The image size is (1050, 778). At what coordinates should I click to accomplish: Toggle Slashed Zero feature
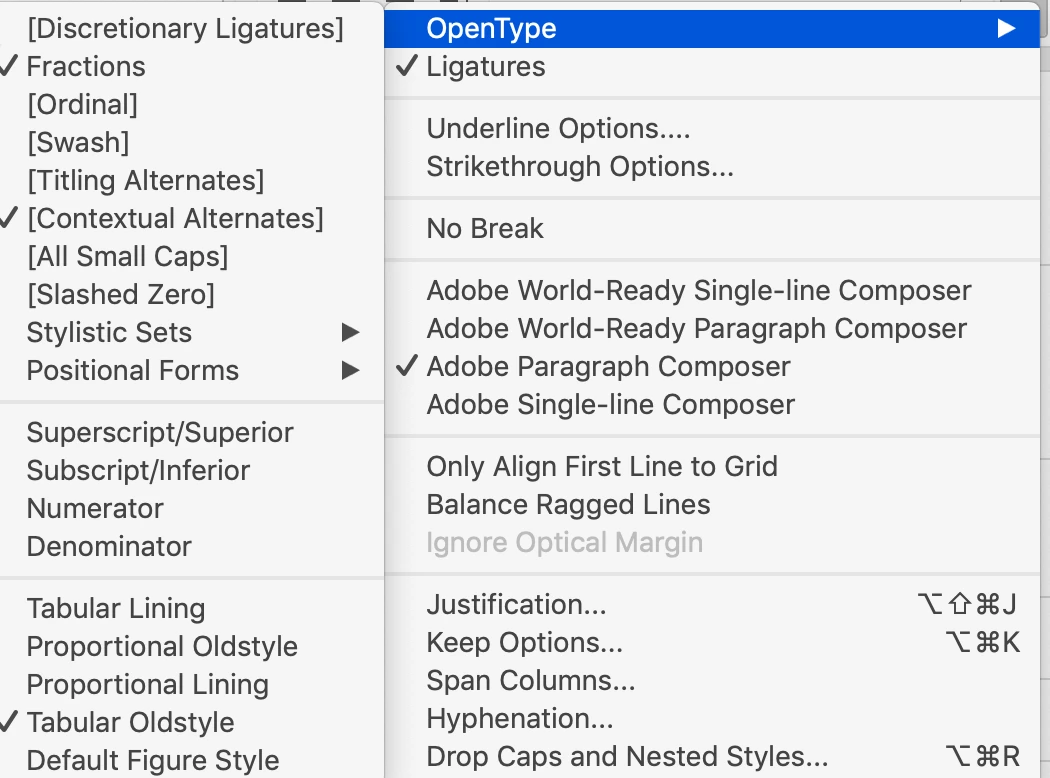coord(192,295)
